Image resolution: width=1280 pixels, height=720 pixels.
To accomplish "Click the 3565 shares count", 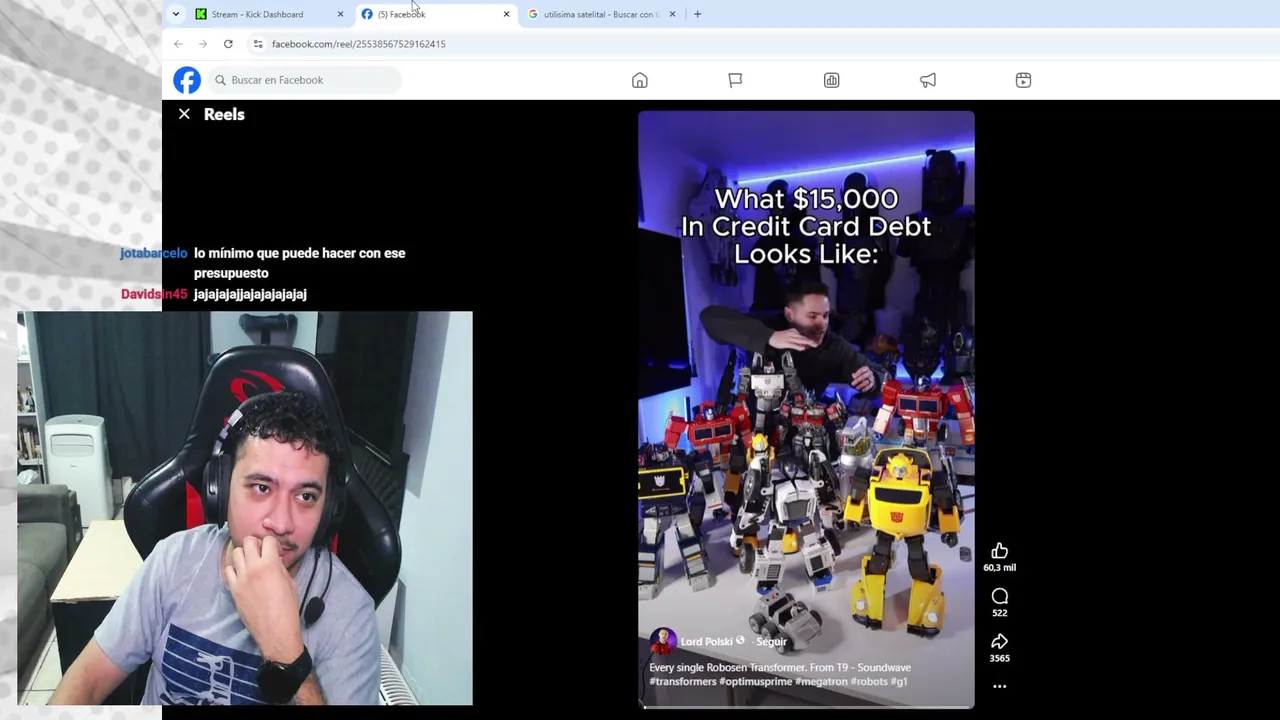I will click(x=999, y=658).
